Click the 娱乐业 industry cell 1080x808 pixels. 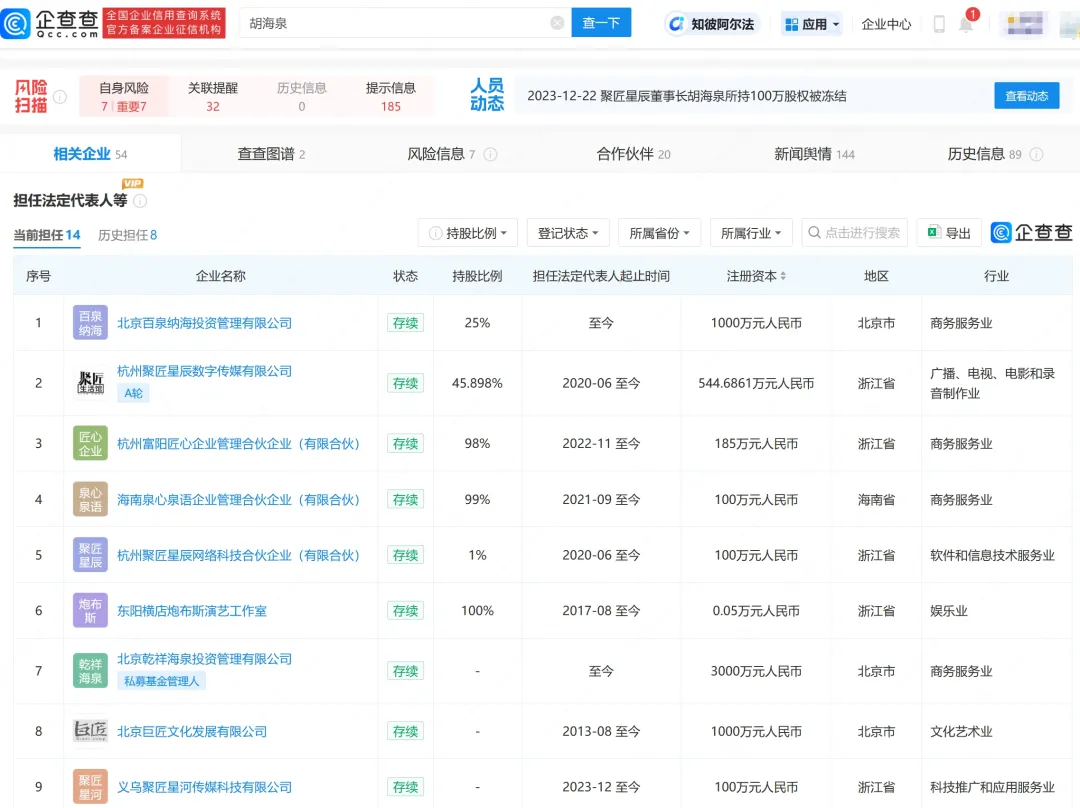pyautogui.click(x=949, y=611)
